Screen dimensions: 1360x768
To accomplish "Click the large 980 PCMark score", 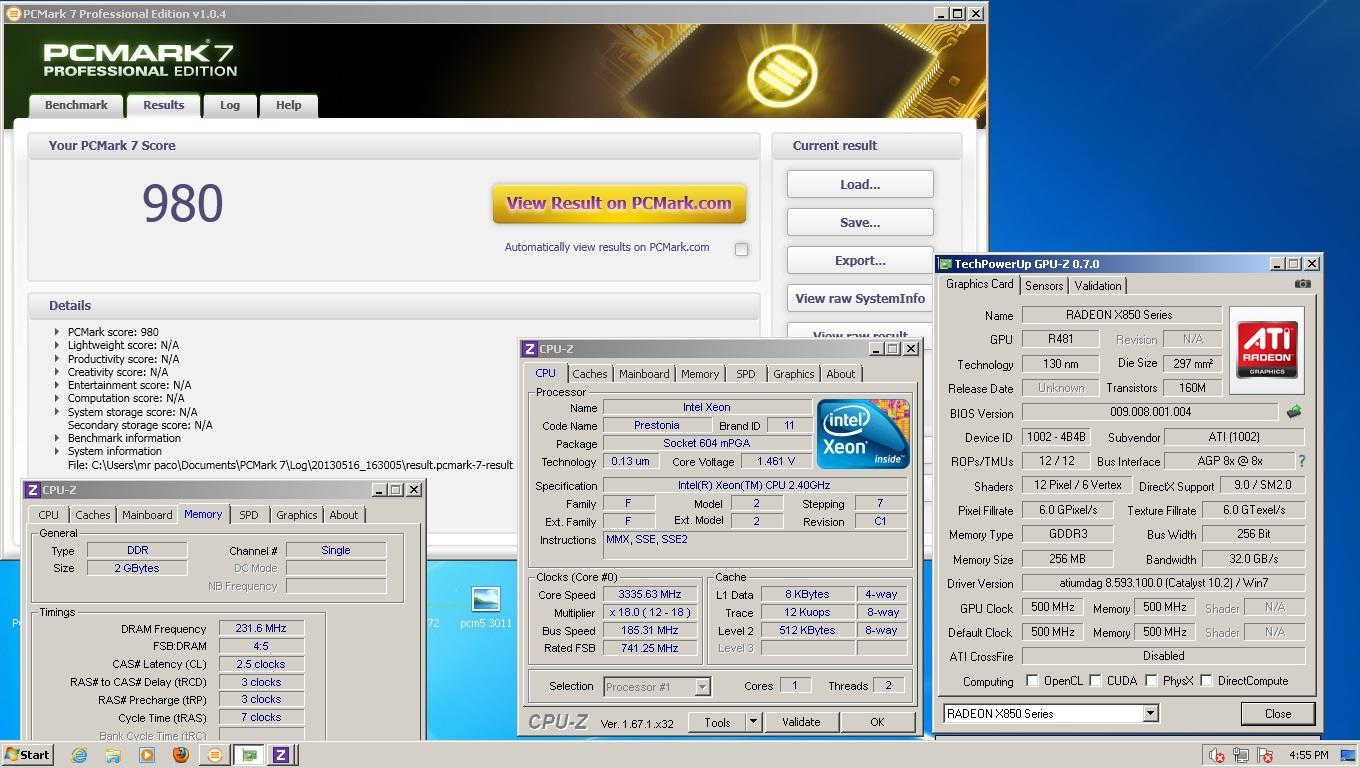I will [x=182, y=203].
